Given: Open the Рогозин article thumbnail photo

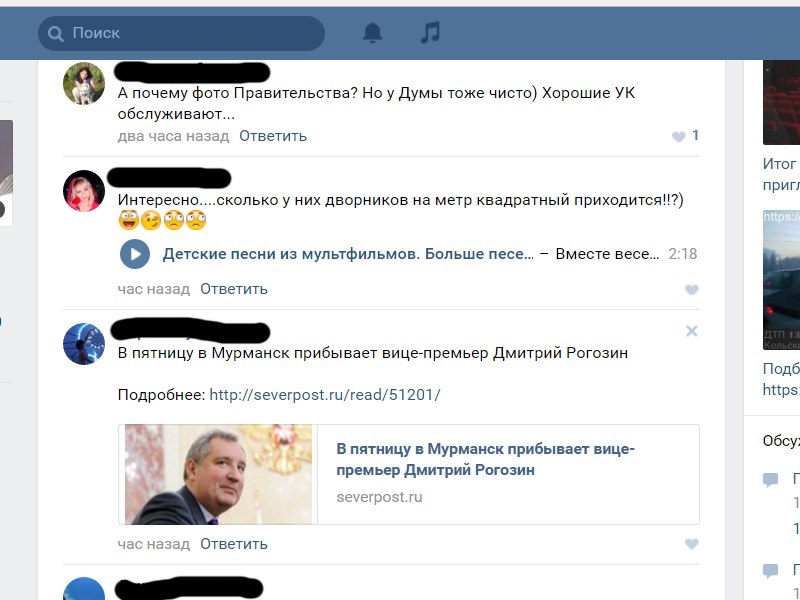Looking at the screenshot, I should pyautogui.click(x=218, y=474).
